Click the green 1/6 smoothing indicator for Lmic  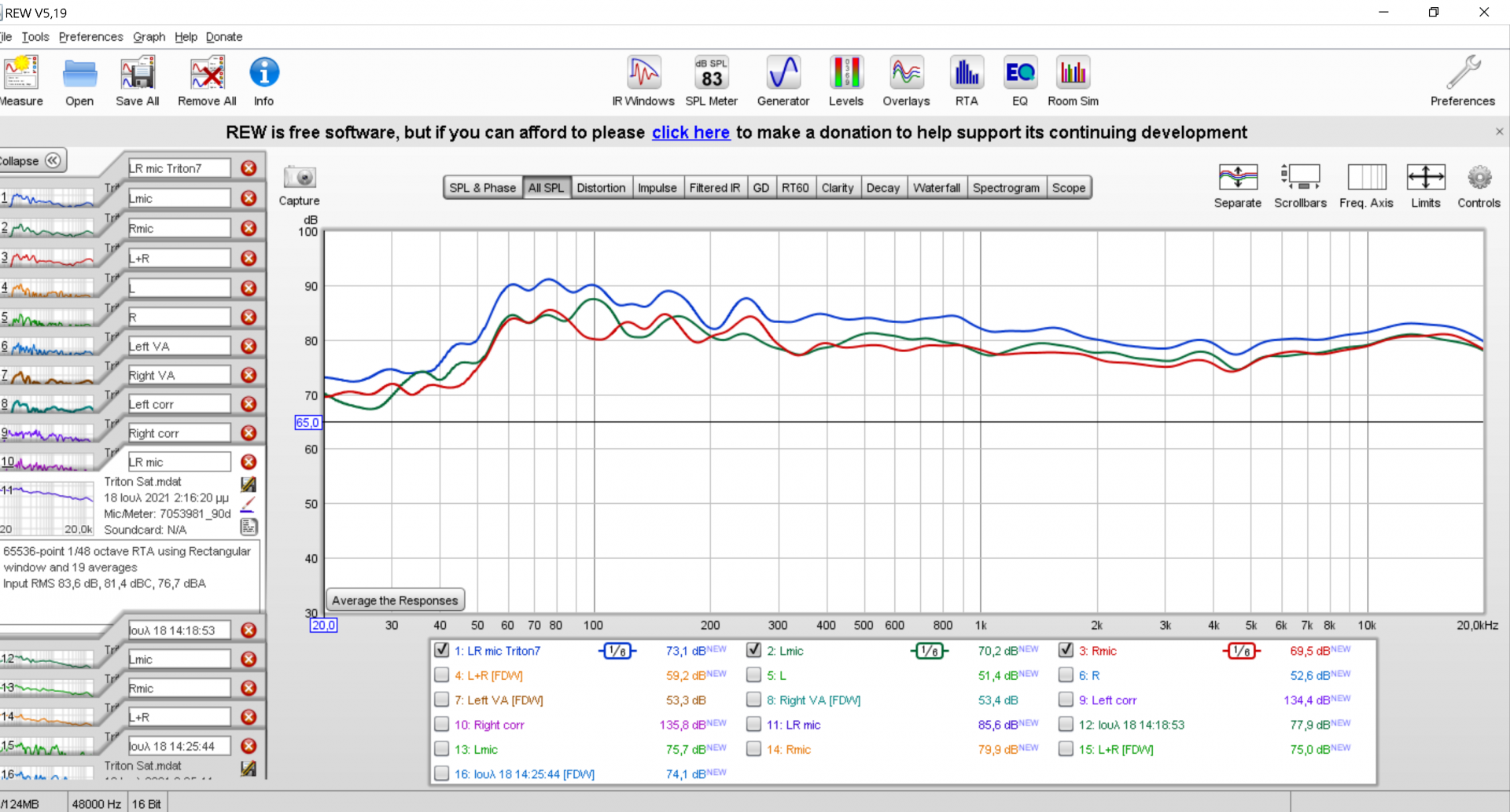[x=930, y=651]
